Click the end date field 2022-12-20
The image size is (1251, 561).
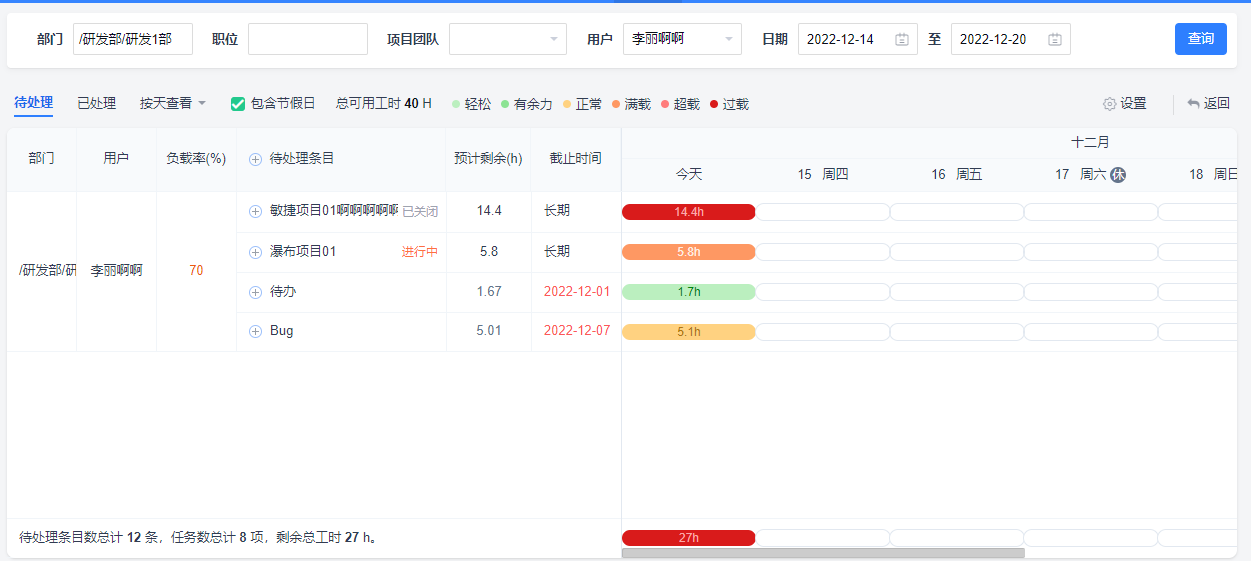(x=1011, y=39)
